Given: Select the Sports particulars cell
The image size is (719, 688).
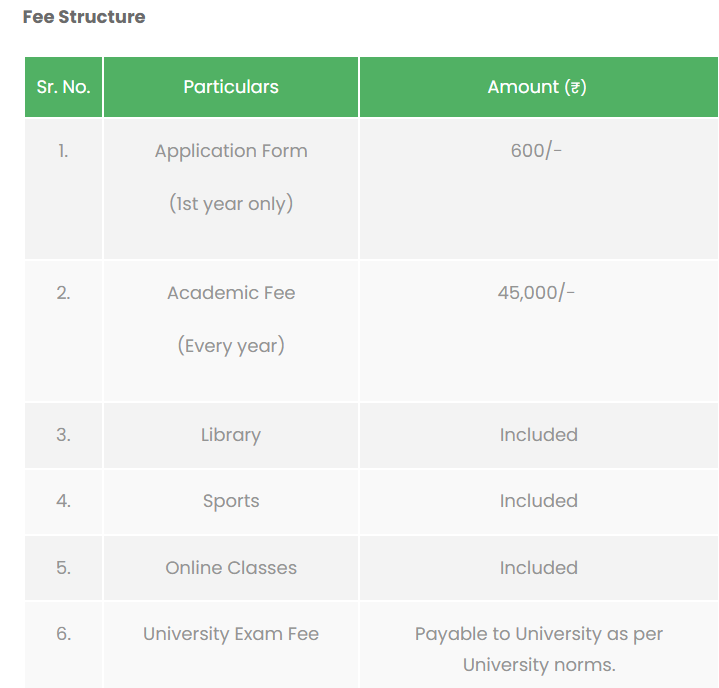Looking at the screenshot, I should tap(231, 501).
